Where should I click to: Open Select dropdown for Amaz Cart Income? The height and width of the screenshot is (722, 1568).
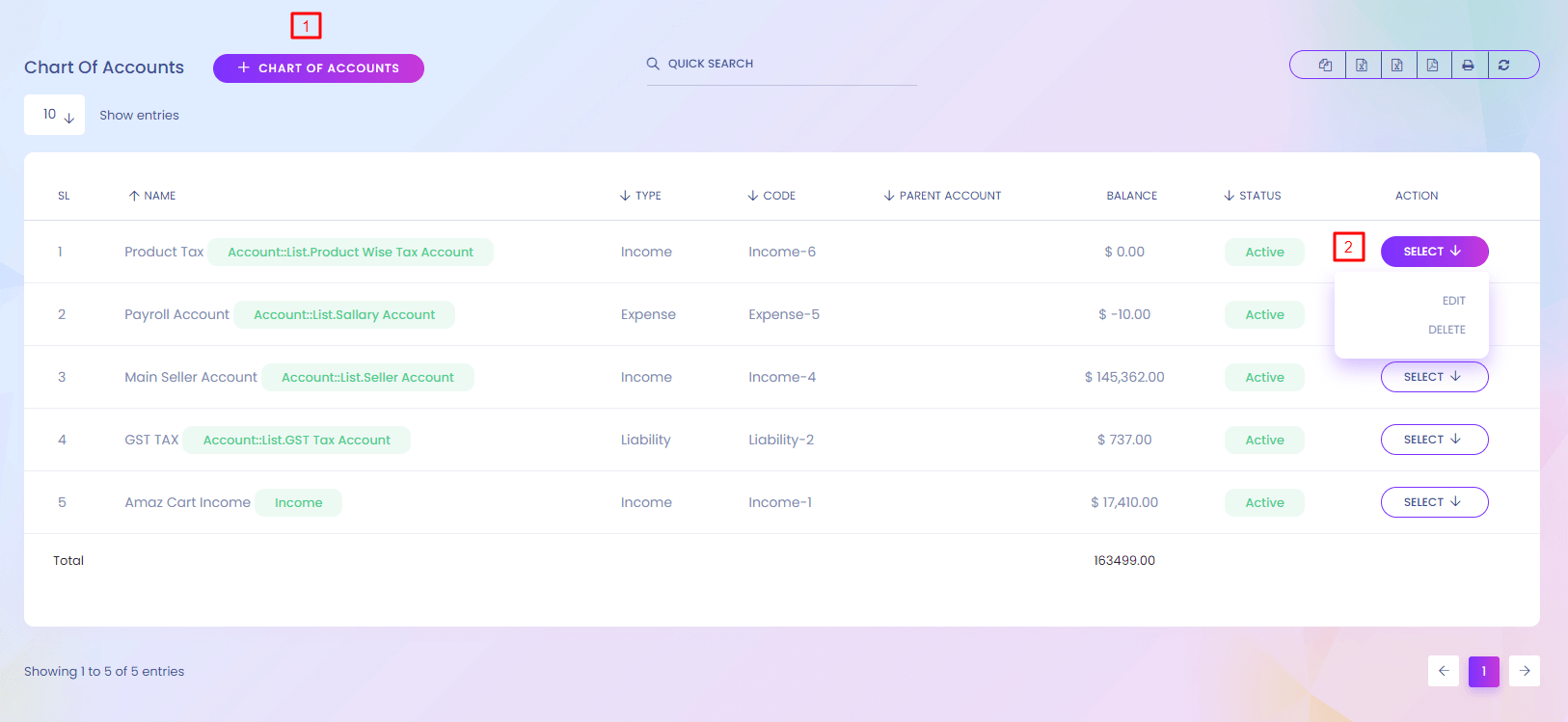1434,502
